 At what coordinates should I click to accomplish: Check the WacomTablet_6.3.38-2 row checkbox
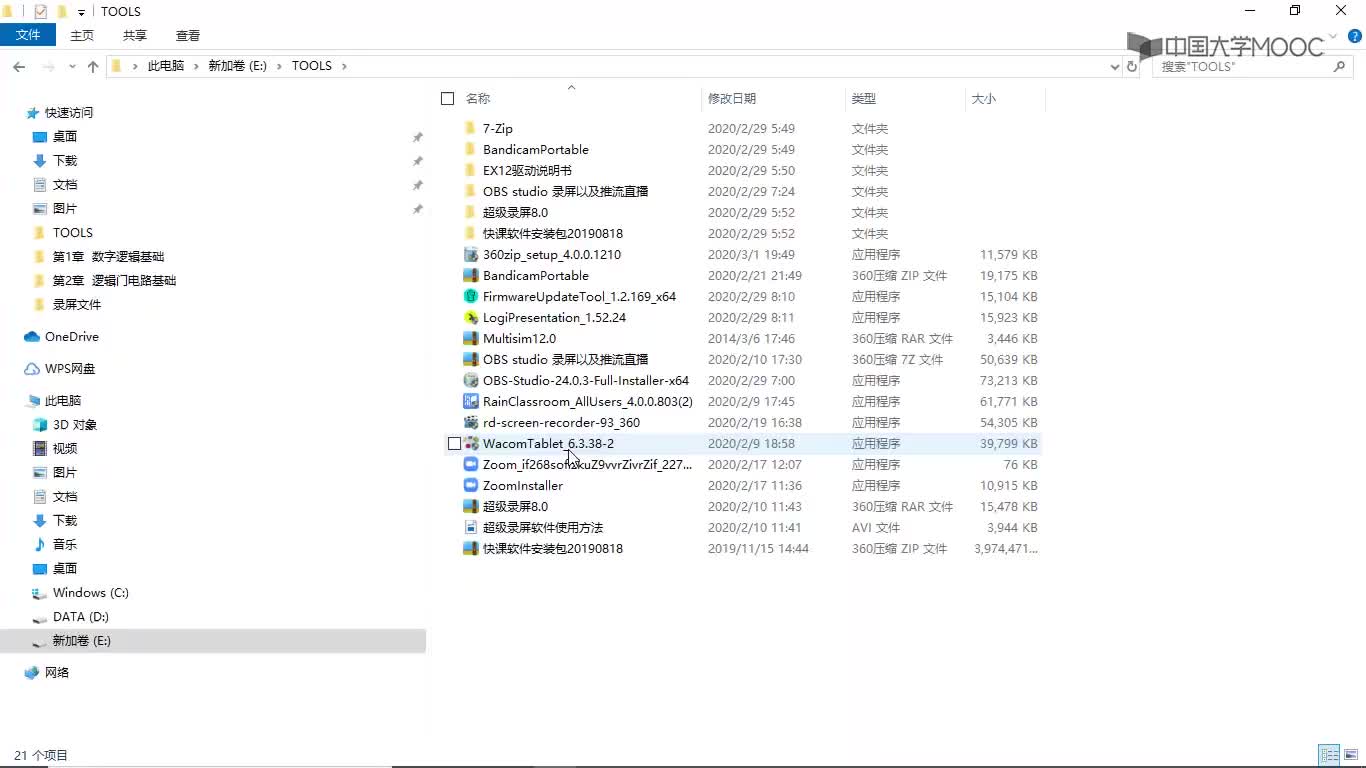pyautogui.click(x=454, y=443)
